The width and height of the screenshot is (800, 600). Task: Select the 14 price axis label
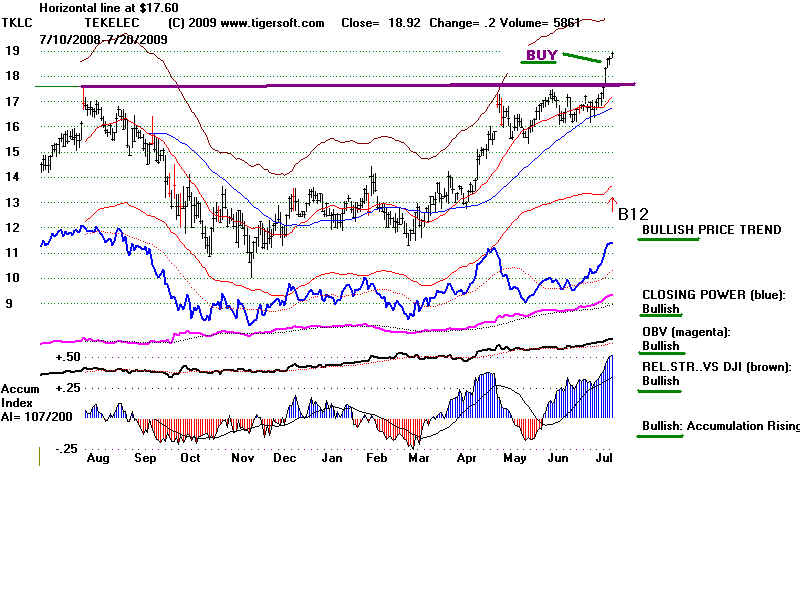pyautogui.click(x=13, y=177)
